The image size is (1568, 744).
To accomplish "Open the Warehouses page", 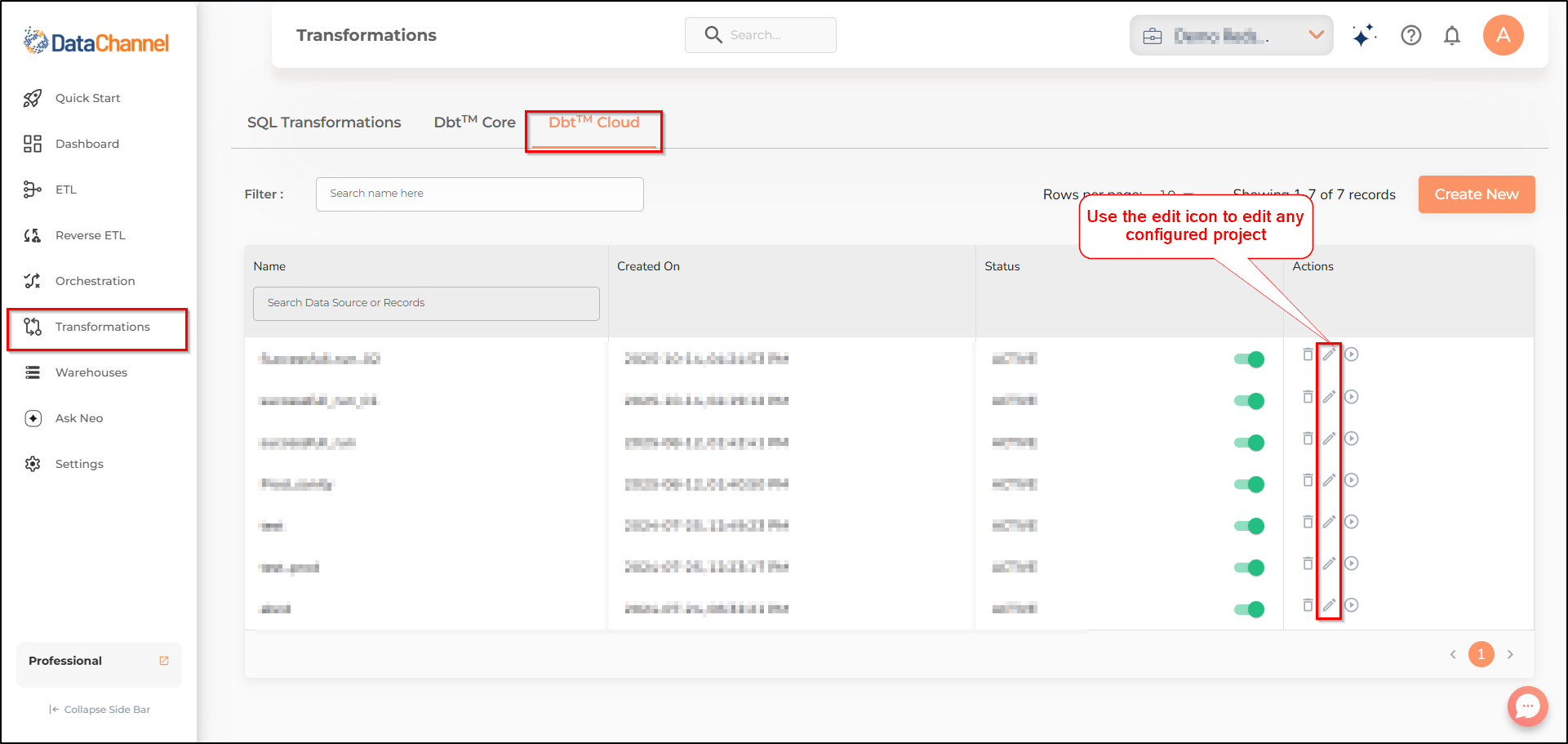I will pos(75,372).
